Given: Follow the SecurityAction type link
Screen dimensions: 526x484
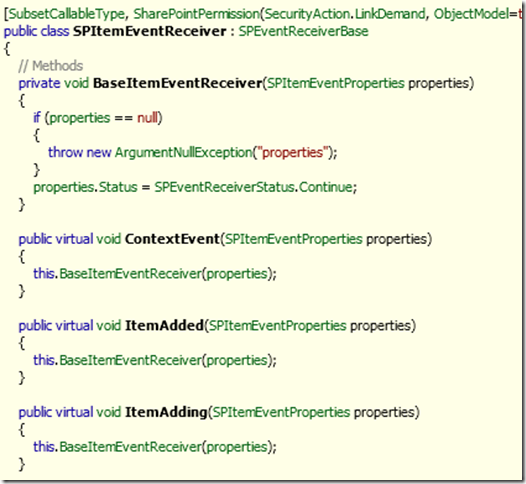Looking at the screenshot, I should point(307,14).
